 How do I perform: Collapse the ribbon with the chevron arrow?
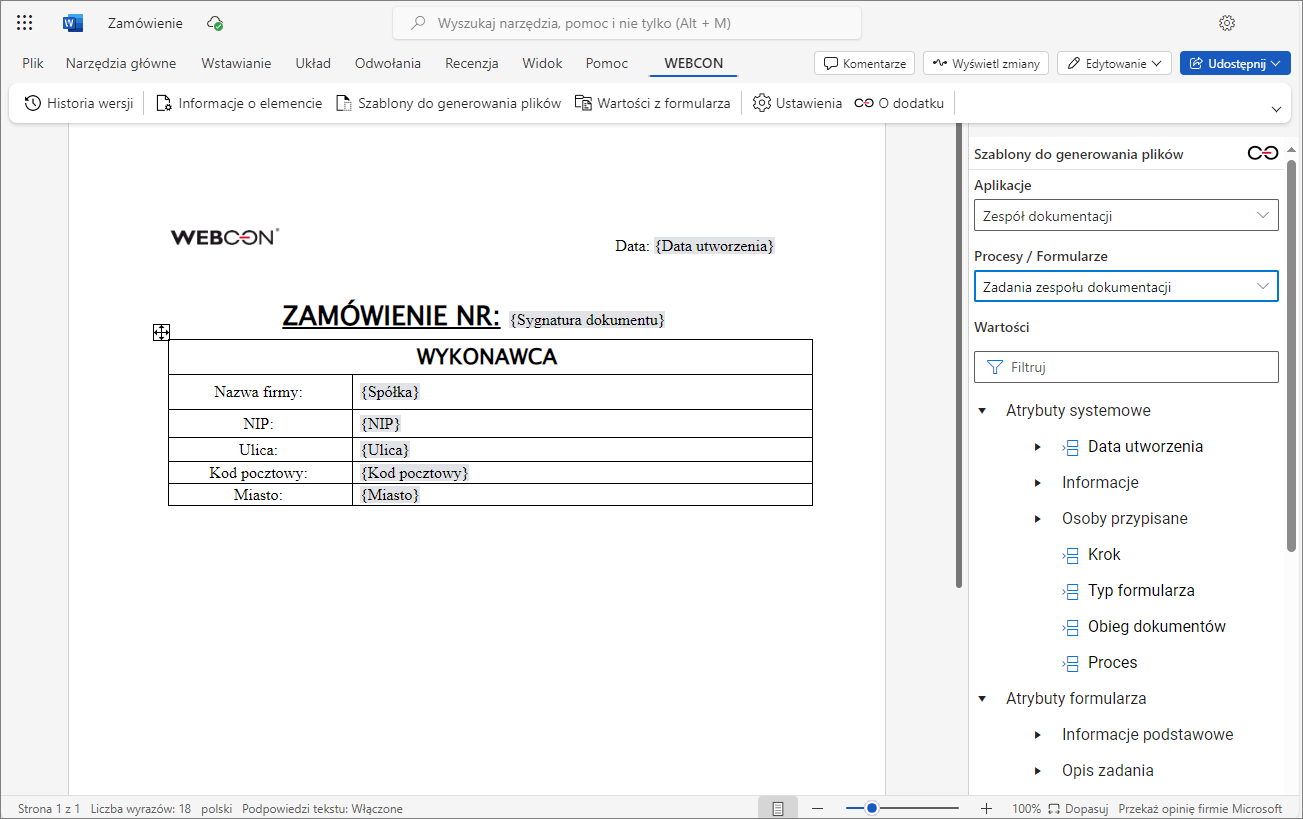pos(1275,109)
